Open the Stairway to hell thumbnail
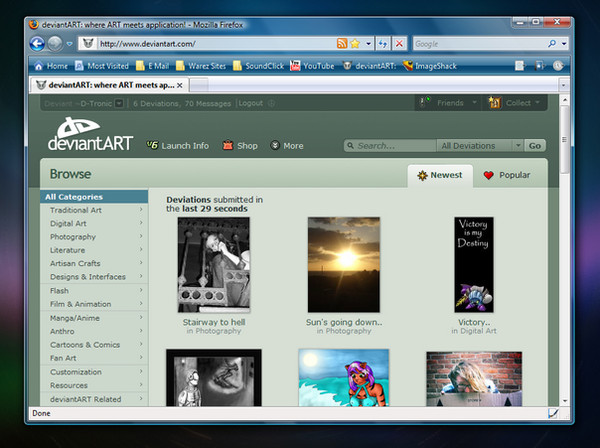 [x=214, y=265]
